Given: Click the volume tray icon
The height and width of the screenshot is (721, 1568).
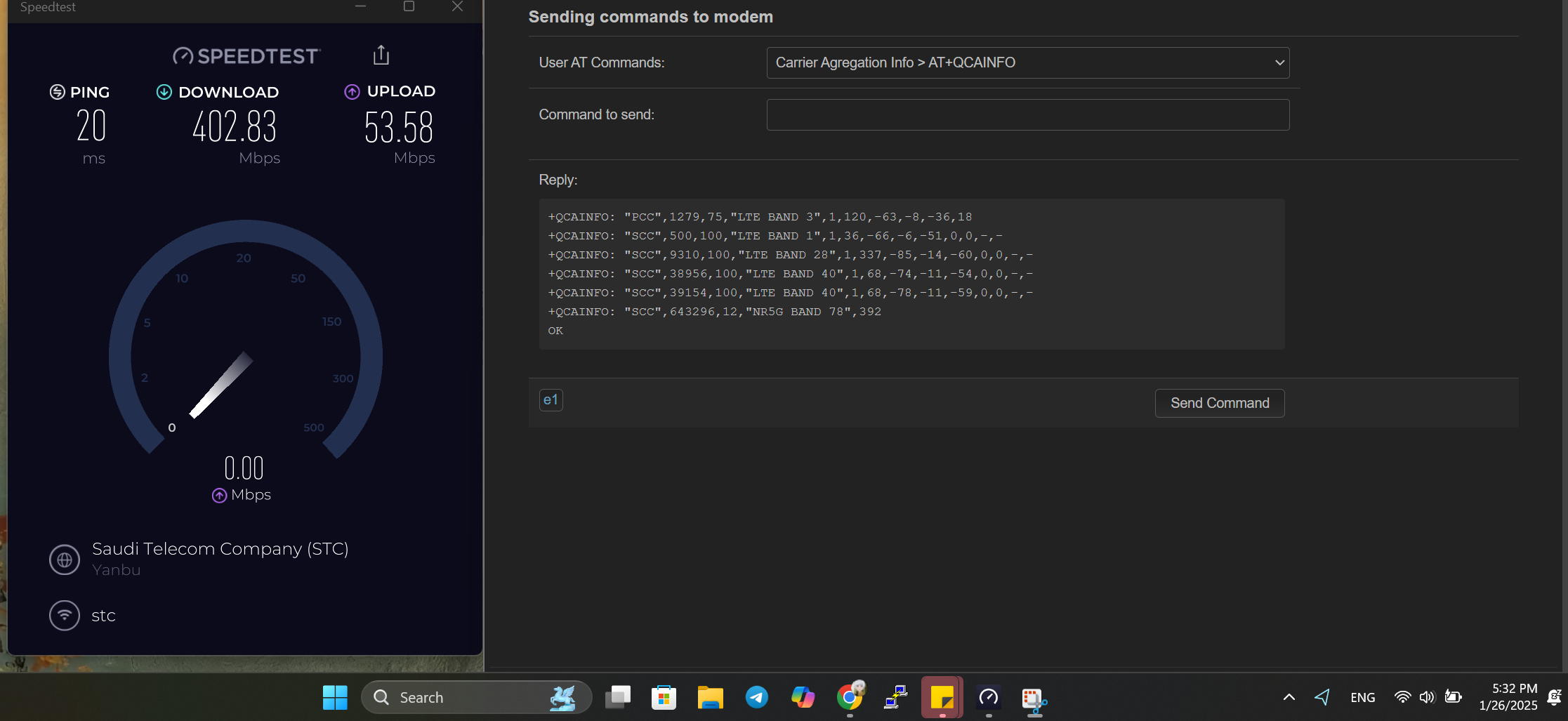Looking at the screenshot, I should point(1427,697).
